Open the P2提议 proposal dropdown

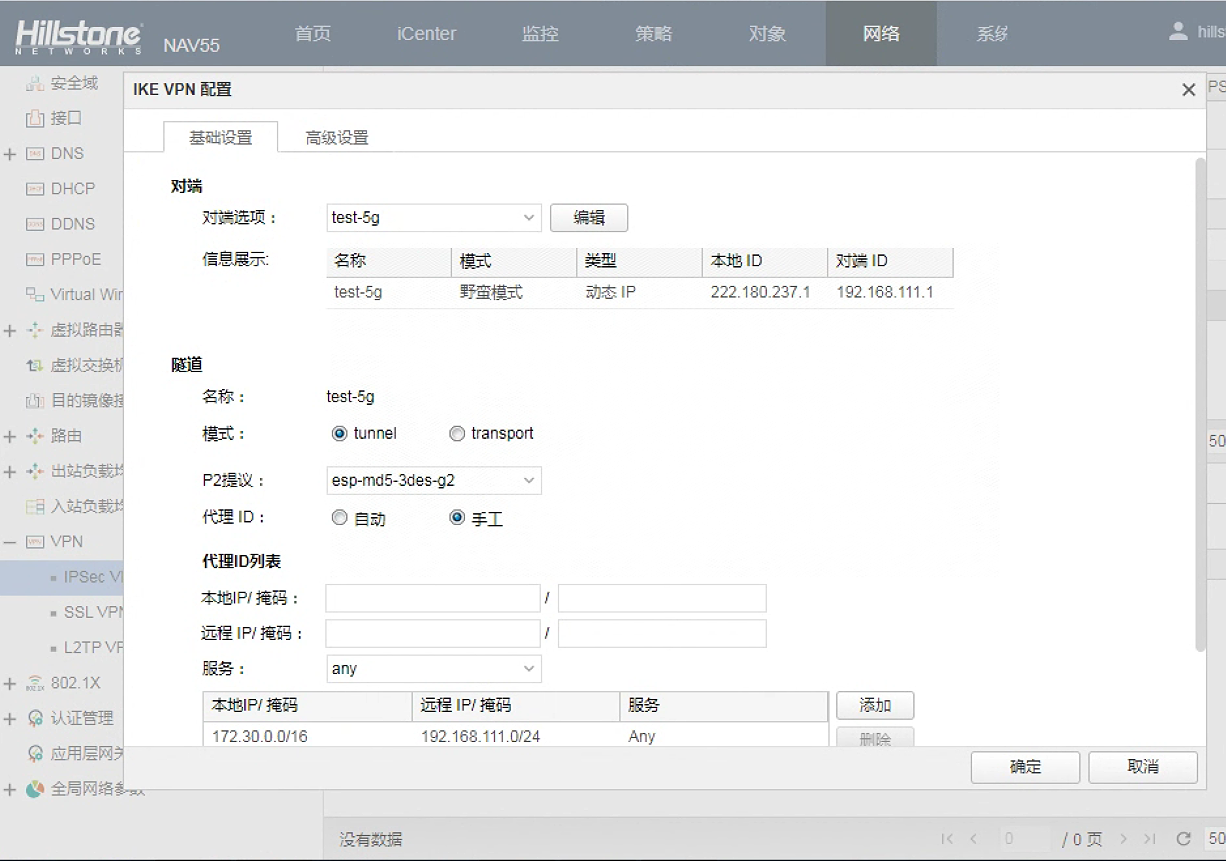click(x=433, y=481)
